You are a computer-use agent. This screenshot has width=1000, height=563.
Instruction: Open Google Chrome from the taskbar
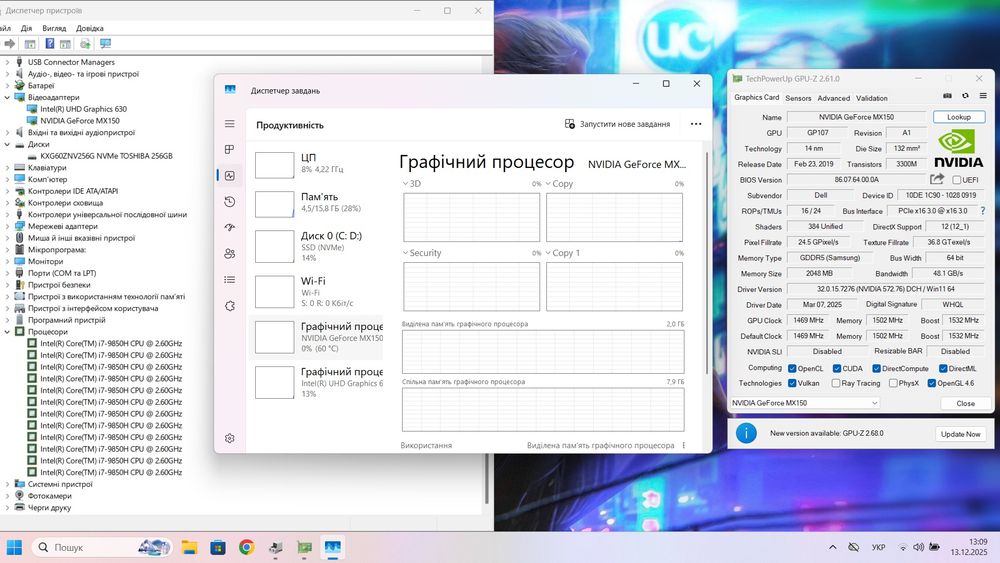click(x=246, y=547)
